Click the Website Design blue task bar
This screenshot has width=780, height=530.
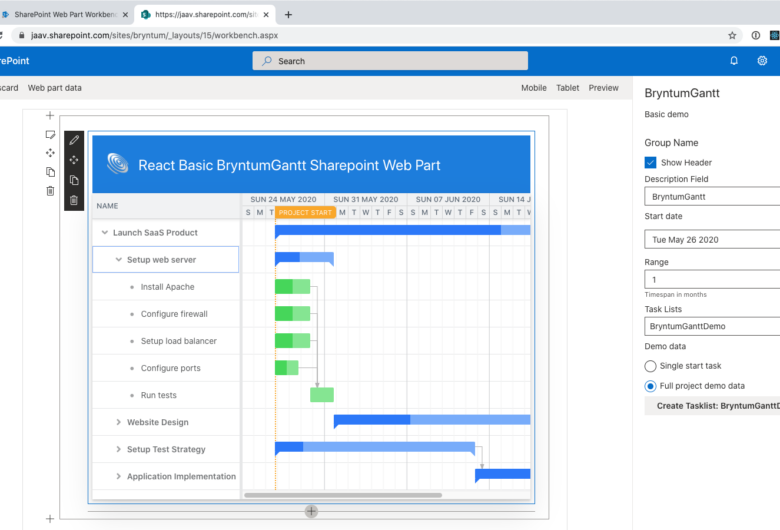click(432, 420)
